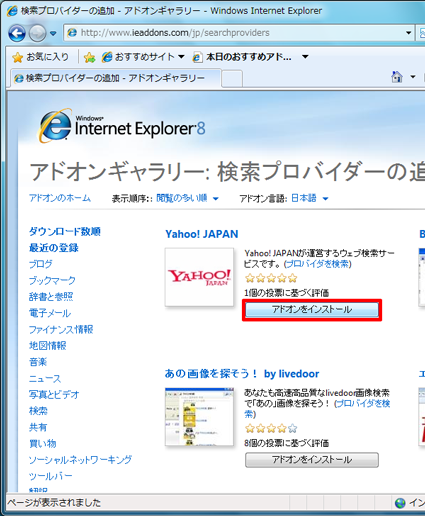Open the 買い物 category
The height and width of the screenshot is (516, 425).
(x=43, y=444)
